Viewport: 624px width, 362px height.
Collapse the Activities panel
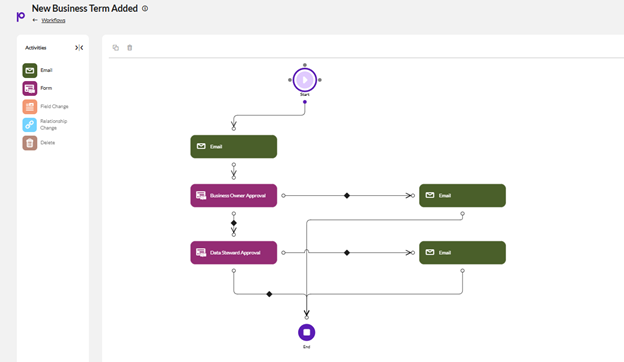coord(79,48)
